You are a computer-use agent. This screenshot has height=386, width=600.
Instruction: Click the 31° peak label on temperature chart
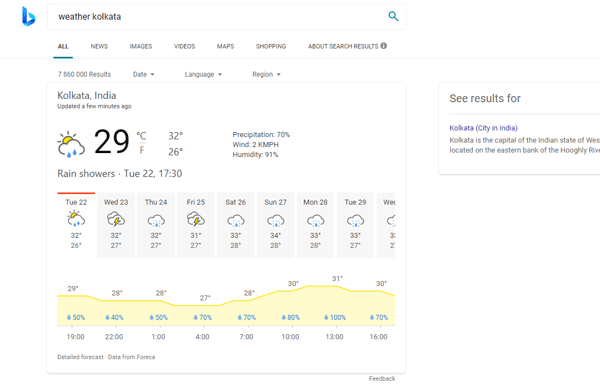pos(338,279)
